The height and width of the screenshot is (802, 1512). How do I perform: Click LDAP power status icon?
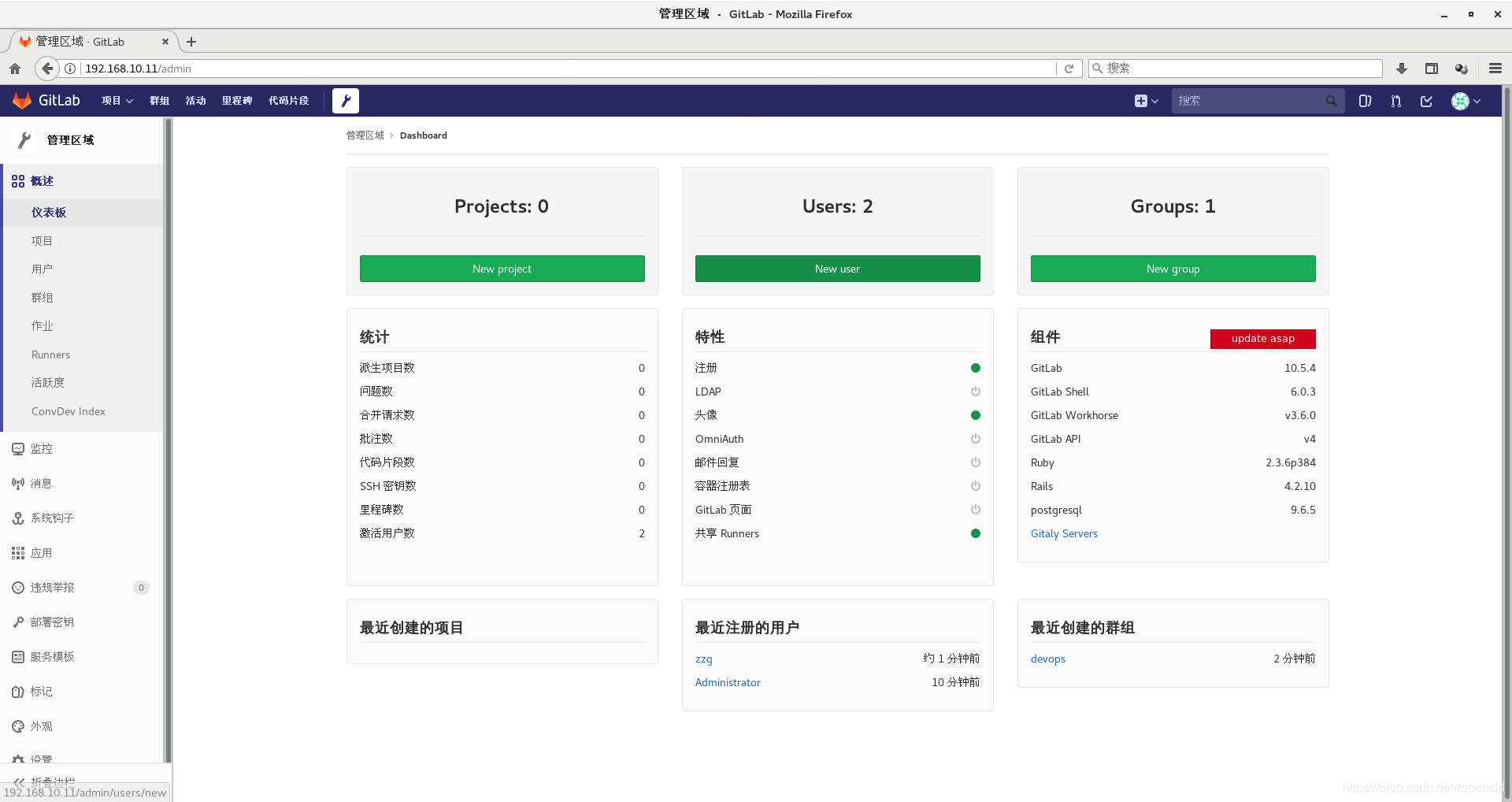pyautogui.click(x=975, y=392)
